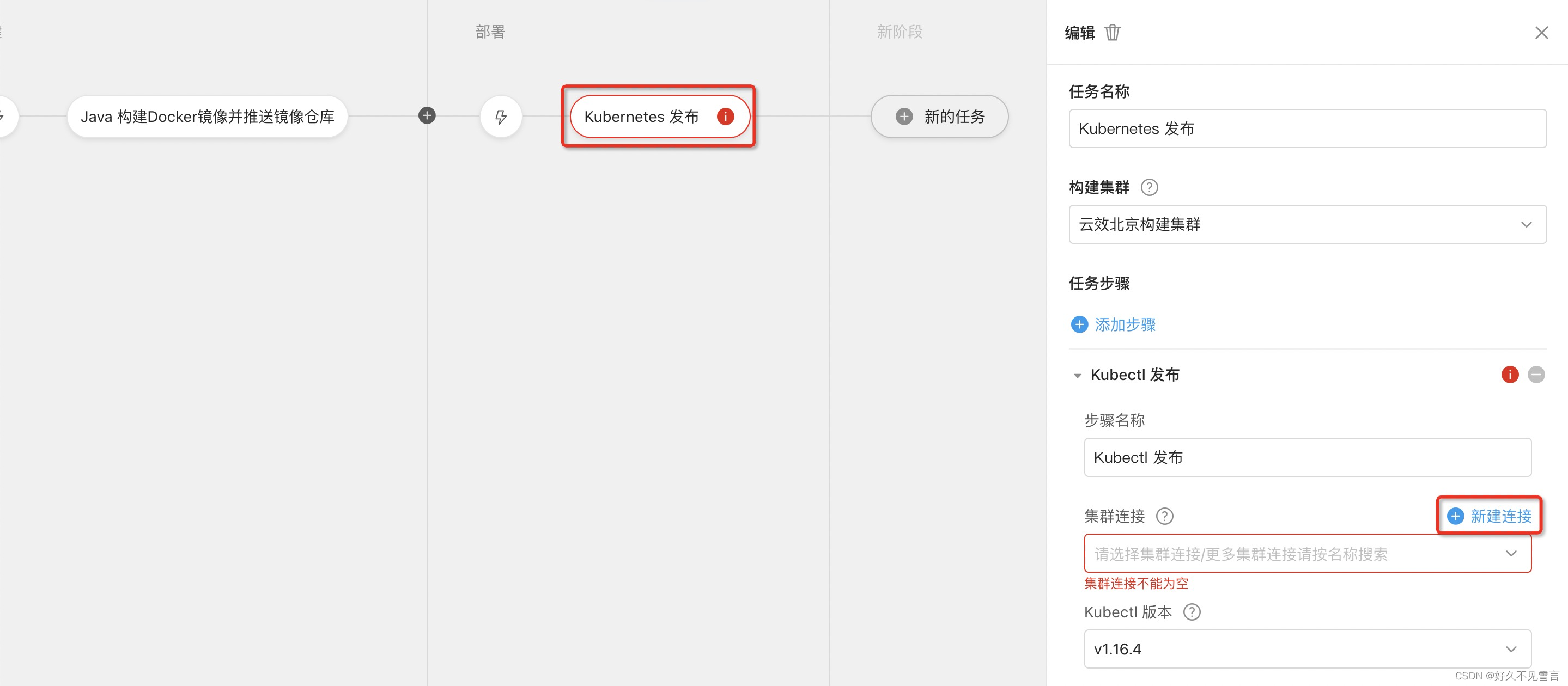The width and height of the screenshot is (1568, 686).
Task: Click the red alert icon on Kubernetes 发布 node
Action: pyautogui.click(x=725, y=116)
